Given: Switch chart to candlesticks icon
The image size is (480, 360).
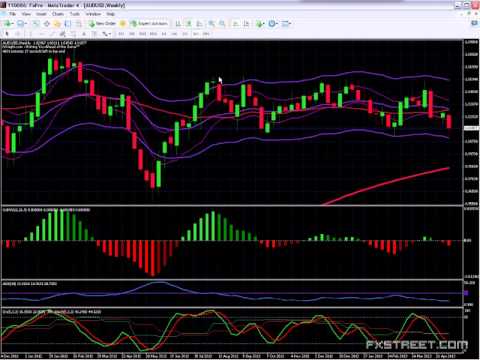Looking at the screenshot, I should click(x=189, y=24).
